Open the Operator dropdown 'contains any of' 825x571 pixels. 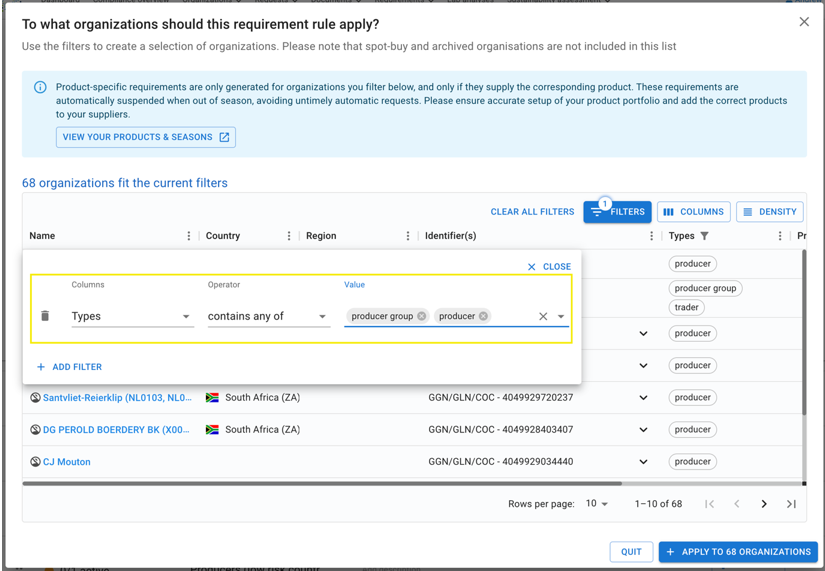tap(269, 316)
